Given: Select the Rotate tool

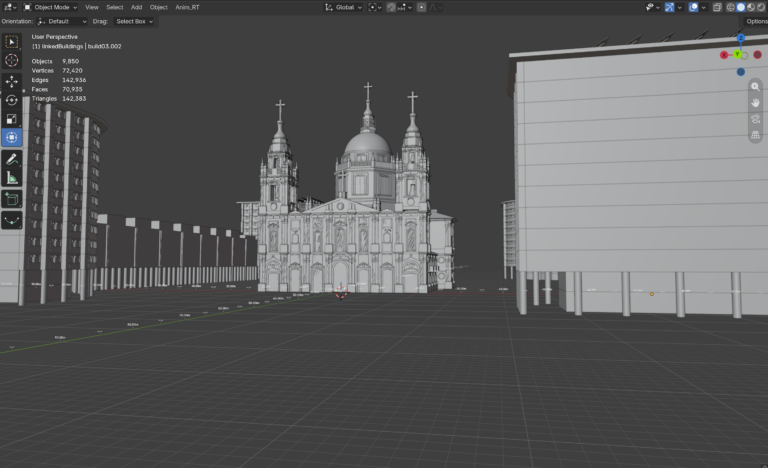Looking at the screenshot, I should click(x=12, y=100).
